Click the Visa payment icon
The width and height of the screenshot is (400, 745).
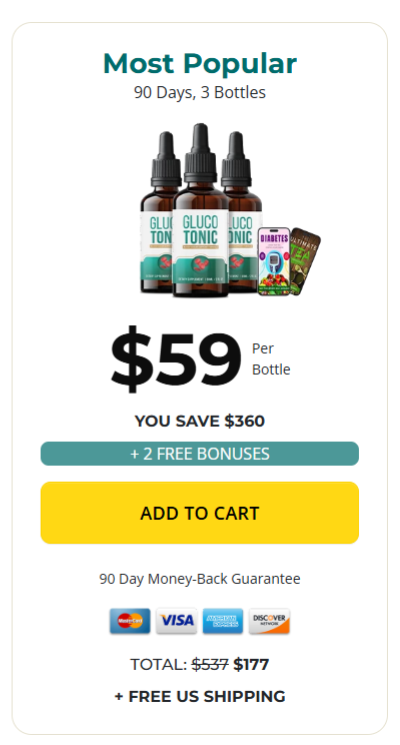coord(176,621)
